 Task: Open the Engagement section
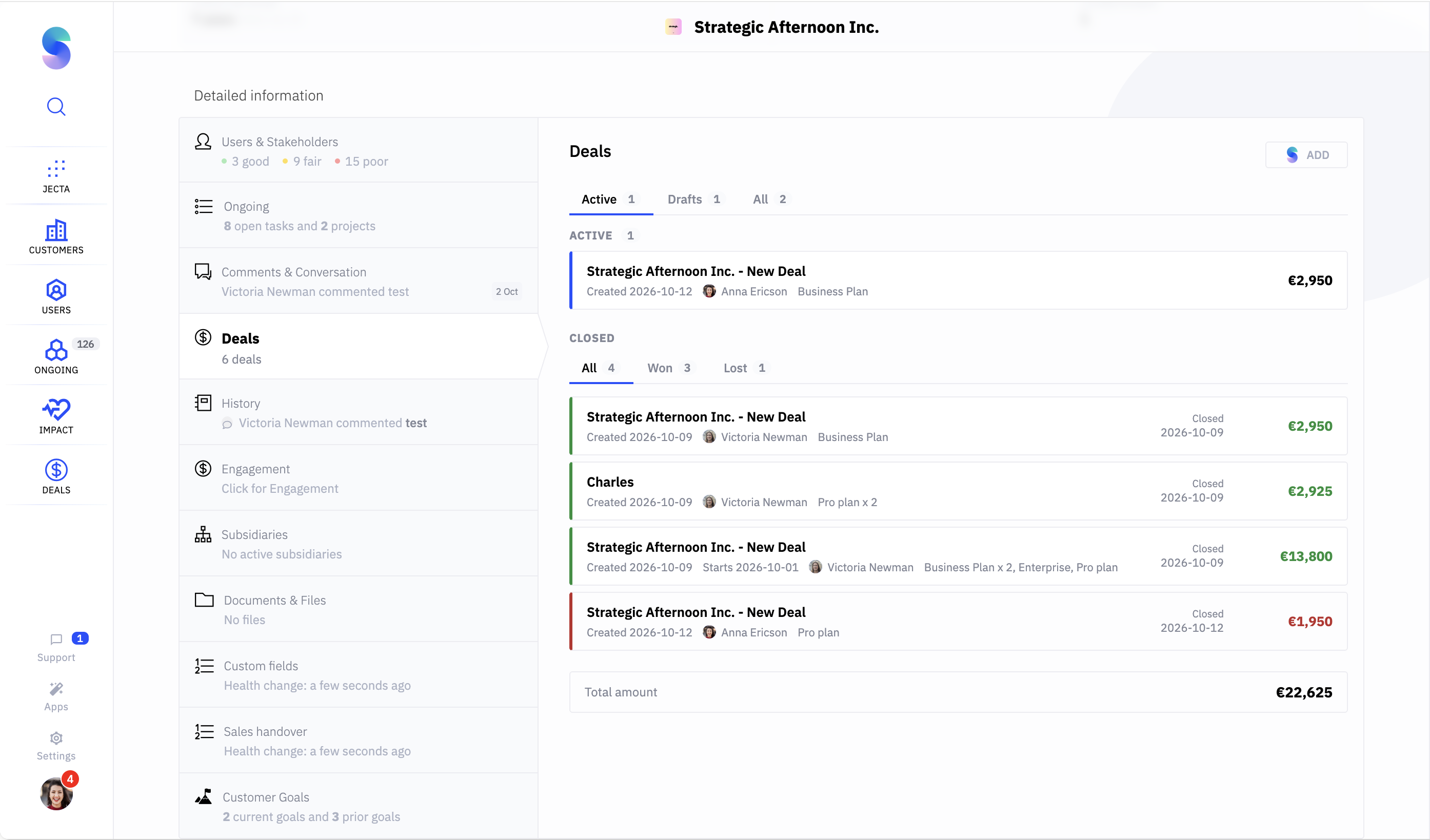coord(358,478)
